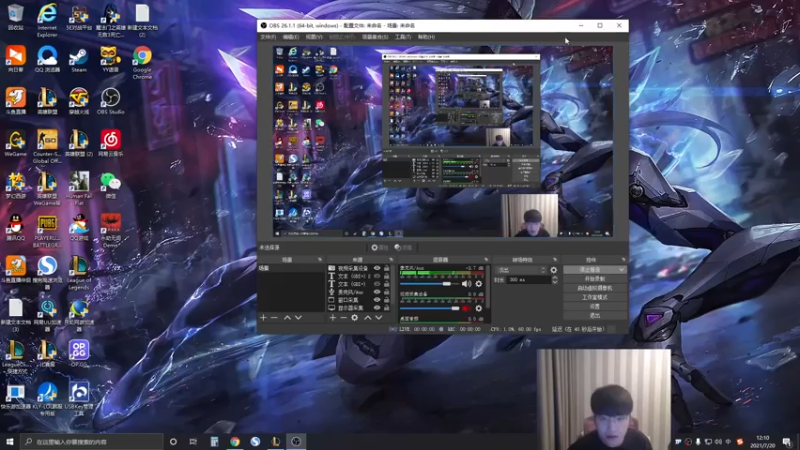Open the OP.GG desktop shortcut
Viewport: 800px width, 450px height.
tap(79, 353)
